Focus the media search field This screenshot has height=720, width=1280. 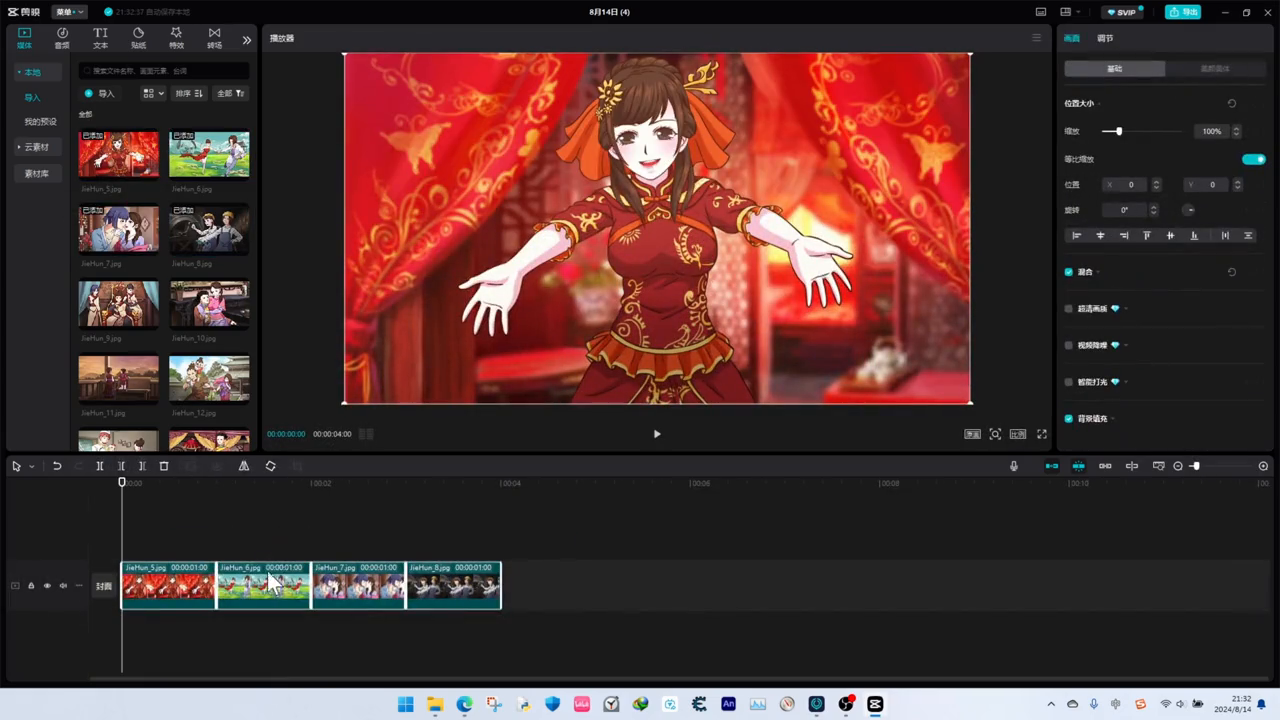[x=164, y=71]
